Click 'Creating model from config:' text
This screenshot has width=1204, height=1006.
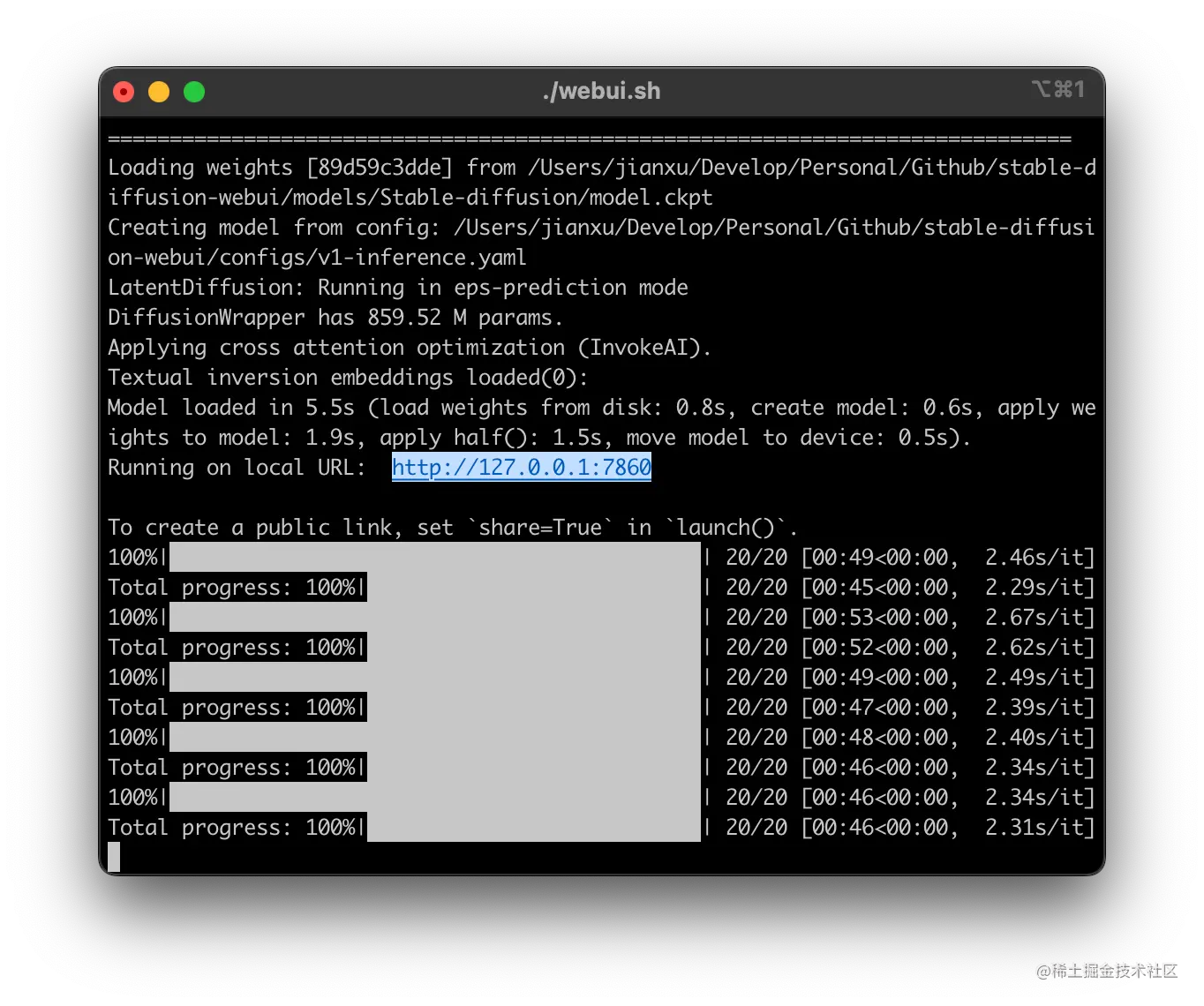pos(274,228)
